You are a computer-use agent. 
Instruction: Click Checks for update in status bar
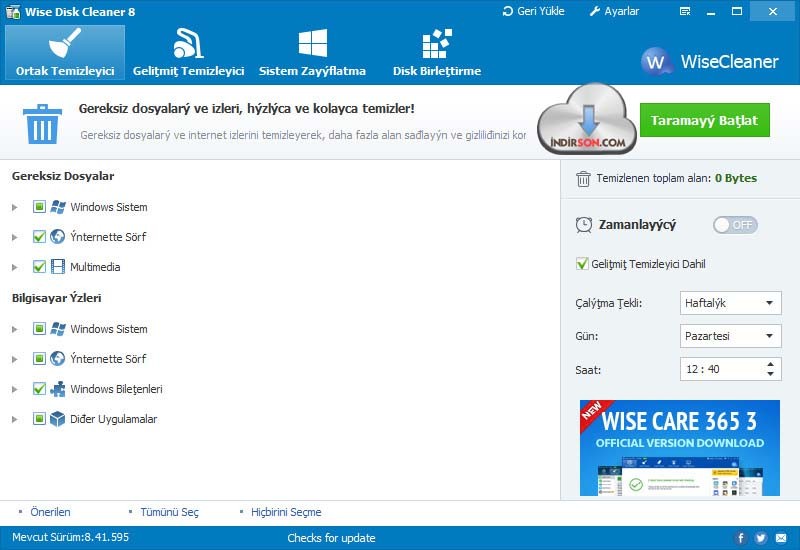point(331,538)
